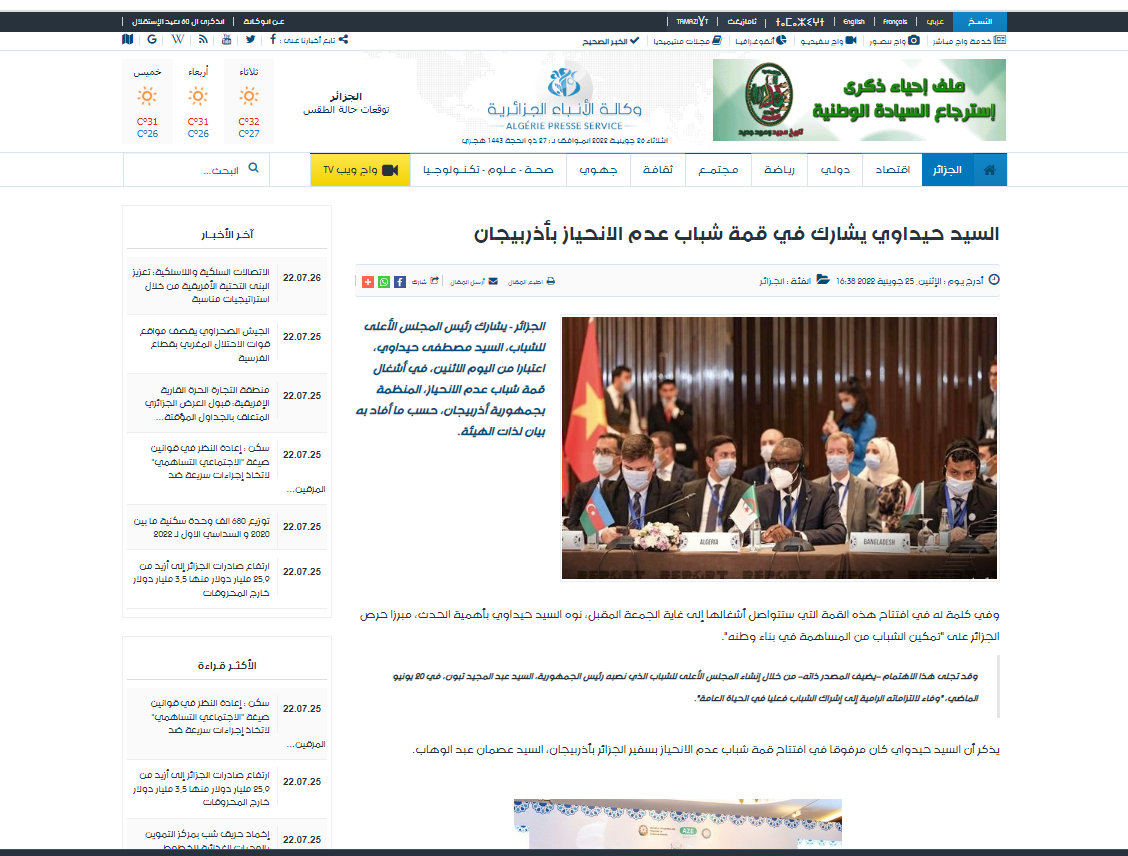The width and height of the screenshot is (1128, 856).
Task: Click the red plus share icon
Action: (368, 282)
